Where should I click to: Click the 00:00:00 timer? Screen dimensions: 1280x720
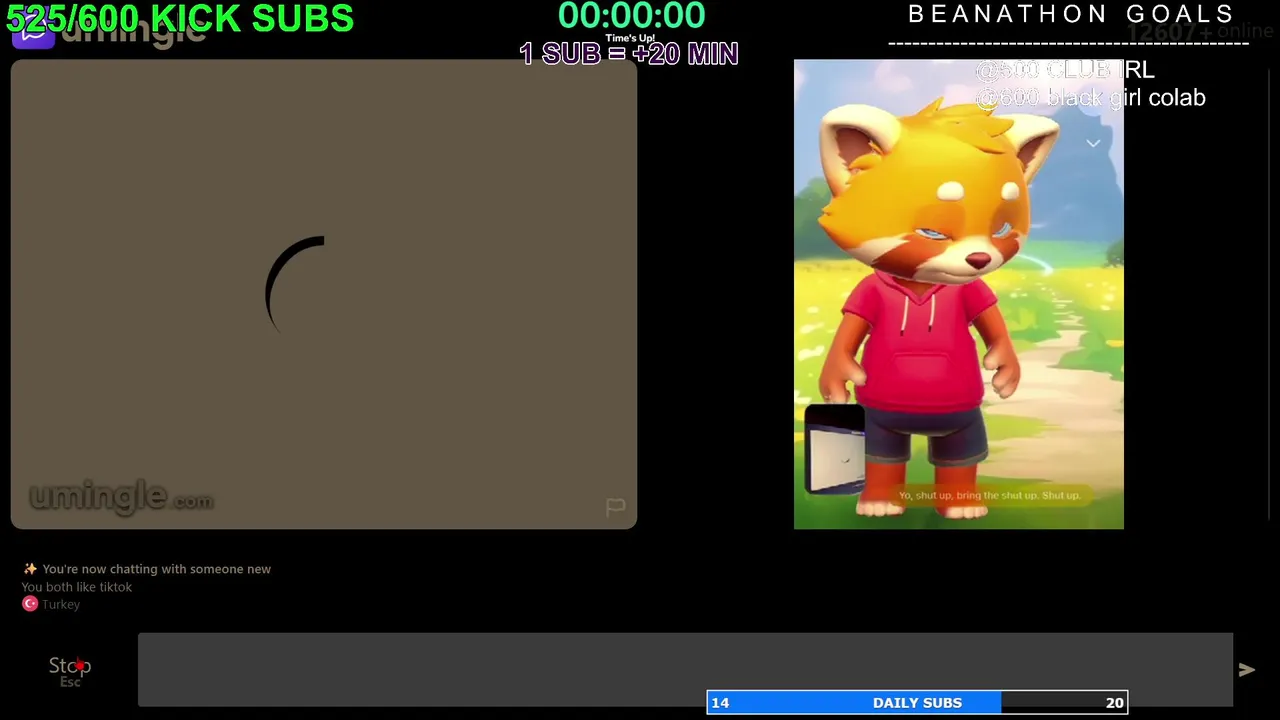(632, 15)
